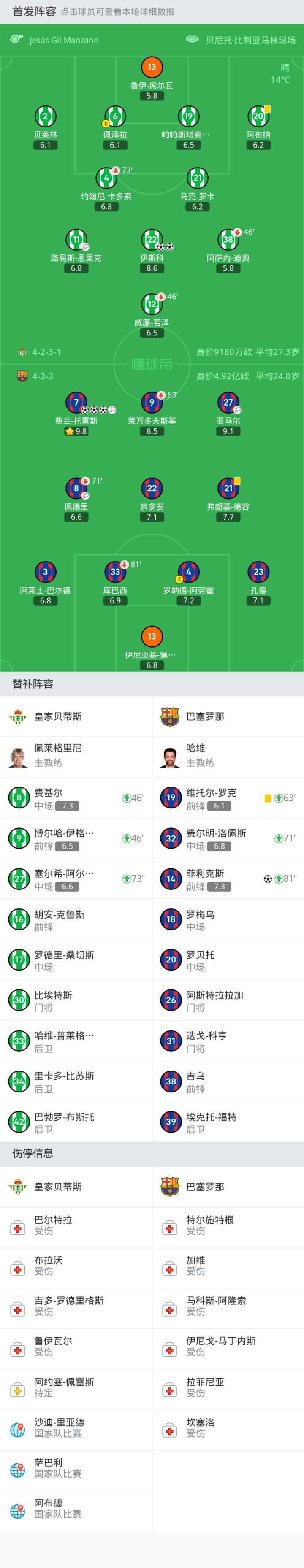304x1568 pixels.
Task: Tap Barcelona crest beside 4-3-3 formation
Action: pyautogui.click(x=22, y=376)
